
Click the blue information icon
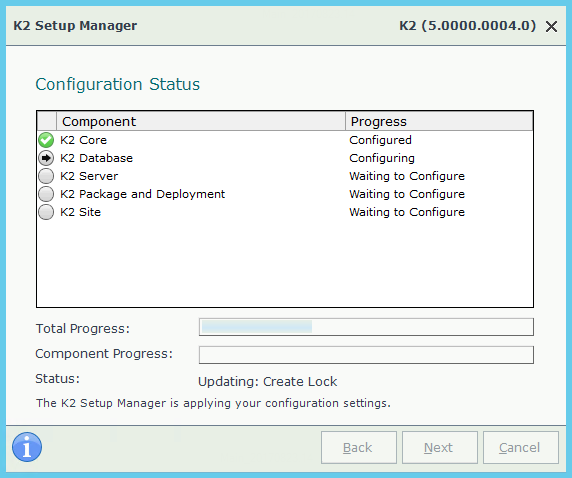coord(27,447)
